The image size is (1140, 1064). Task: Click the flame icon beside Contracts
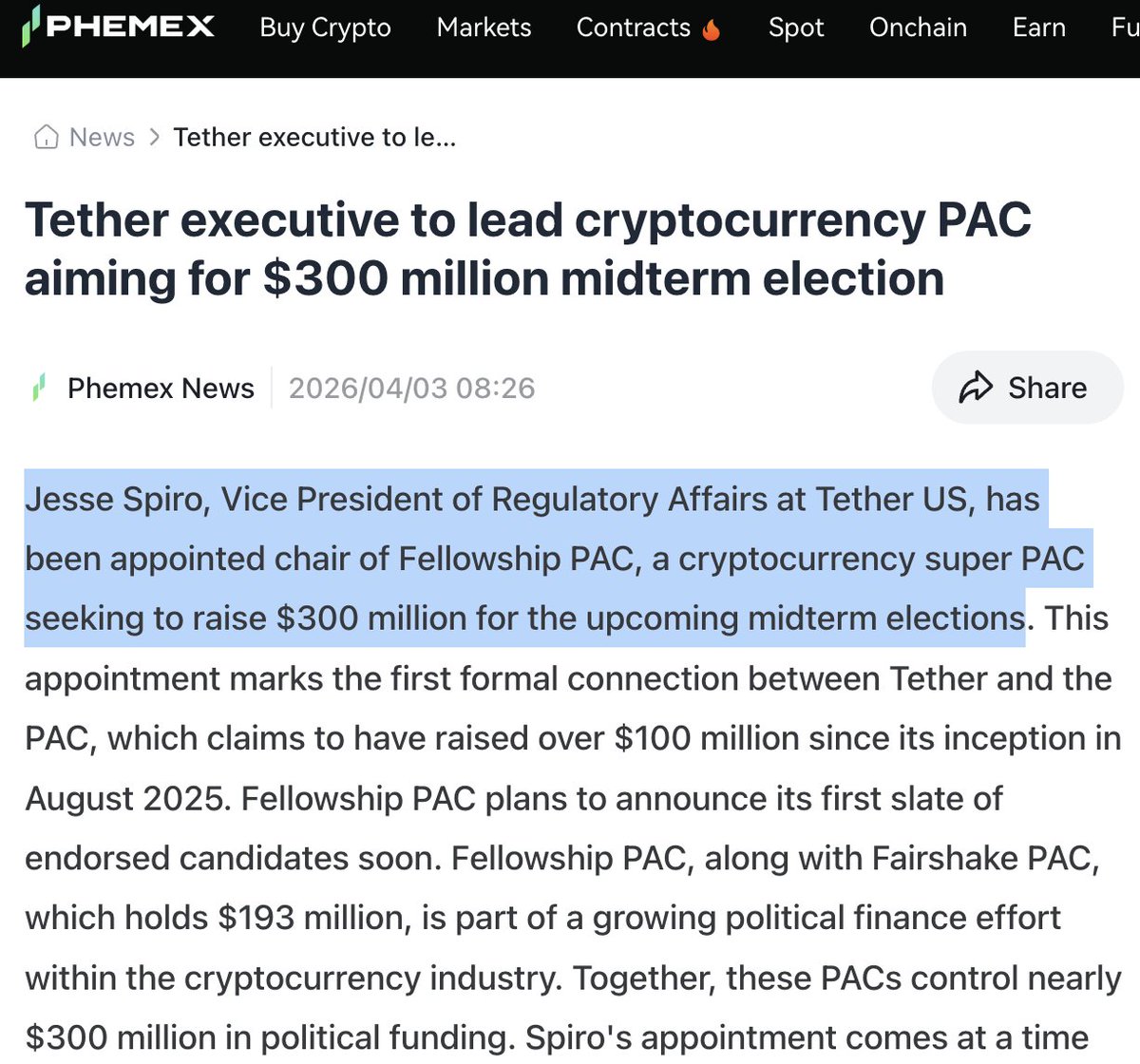pos(712,29)
